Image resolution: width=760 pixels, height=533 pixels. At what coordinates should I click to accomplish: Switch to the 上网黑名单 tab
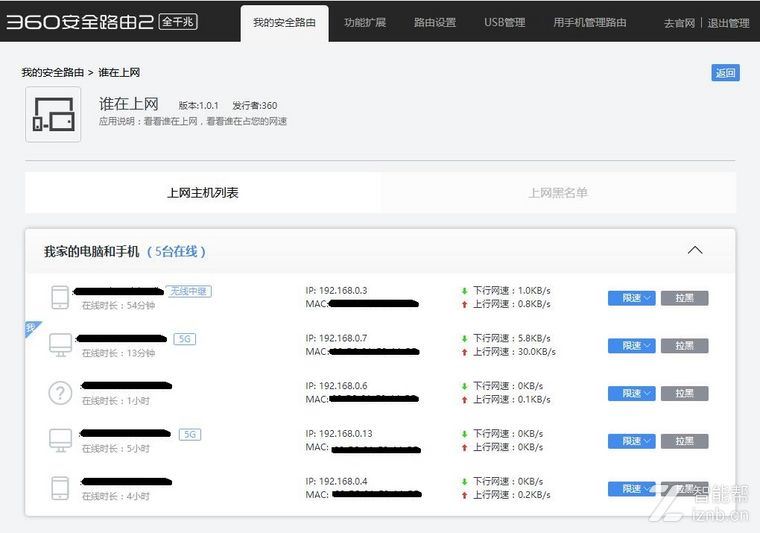pyautogui.click(x=558, y=193)
